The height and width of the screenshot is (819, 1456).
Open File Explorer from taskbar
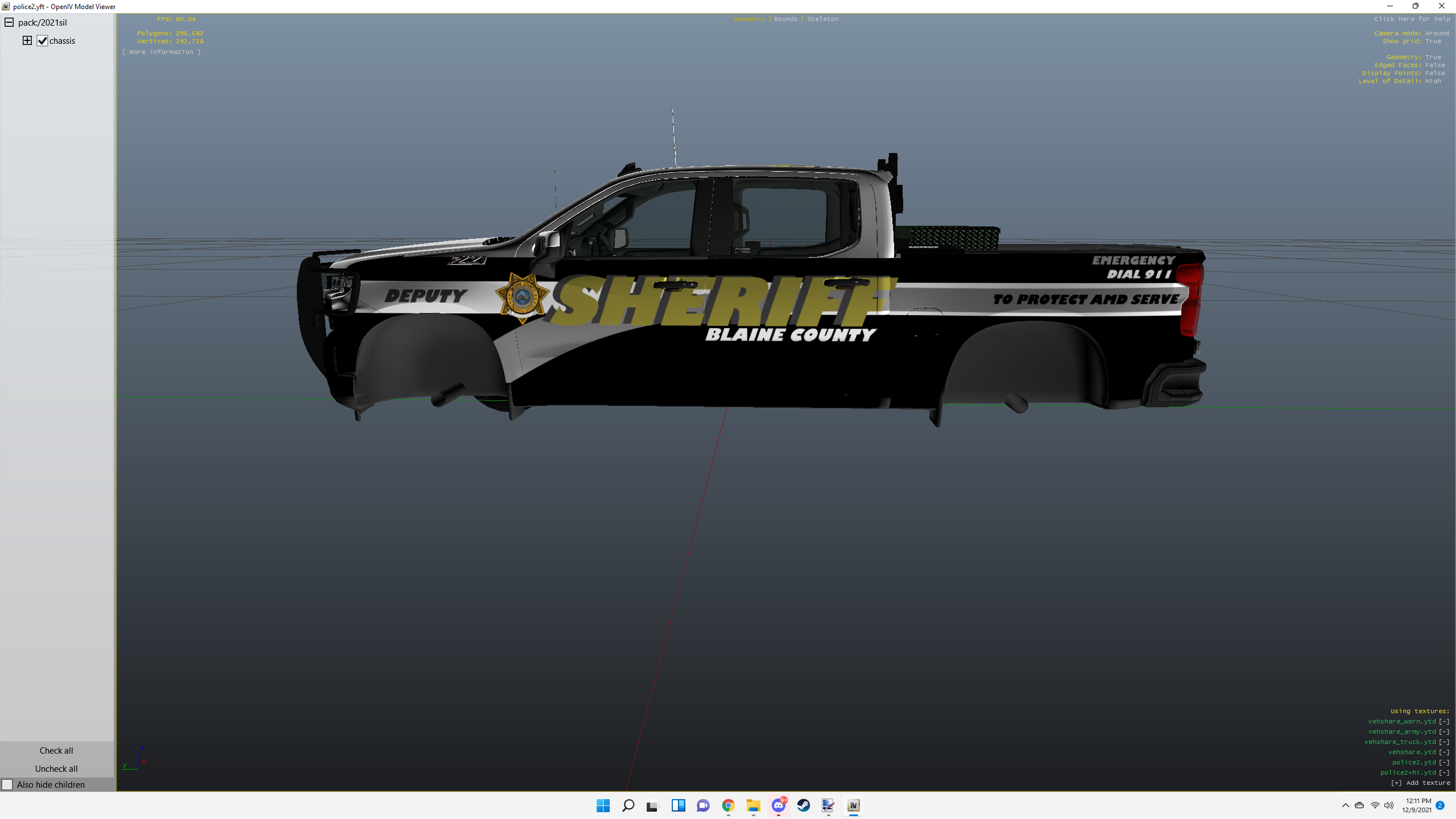point(753,805)
